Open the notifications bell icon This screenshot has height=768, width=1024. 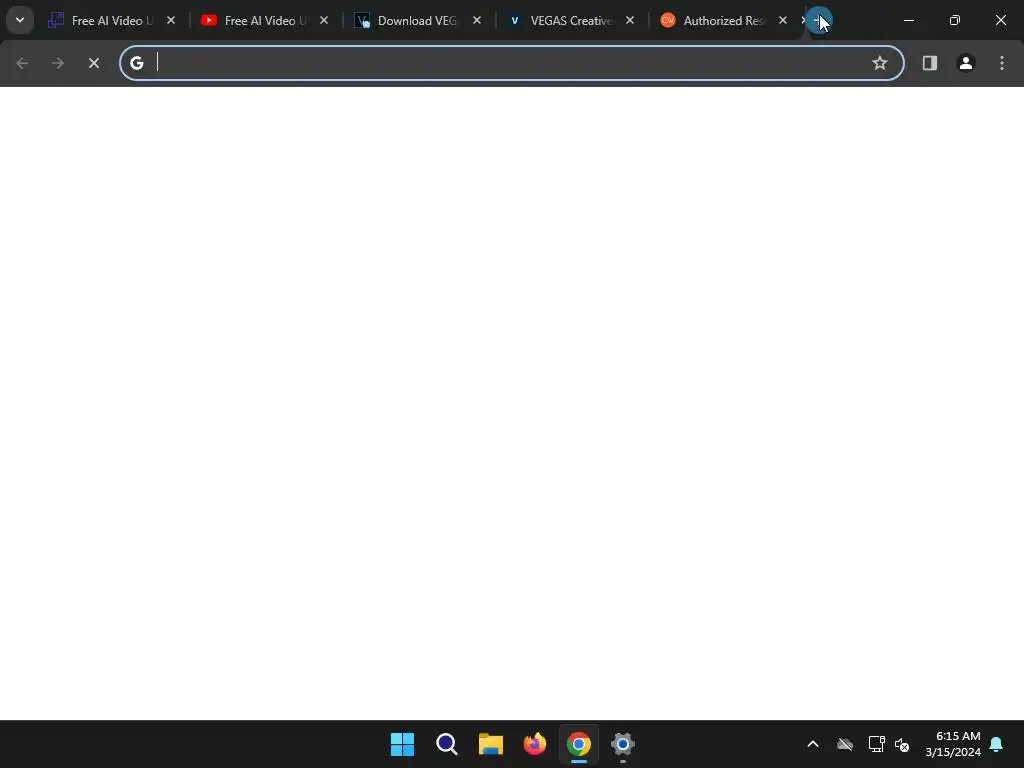coord(997,744)
